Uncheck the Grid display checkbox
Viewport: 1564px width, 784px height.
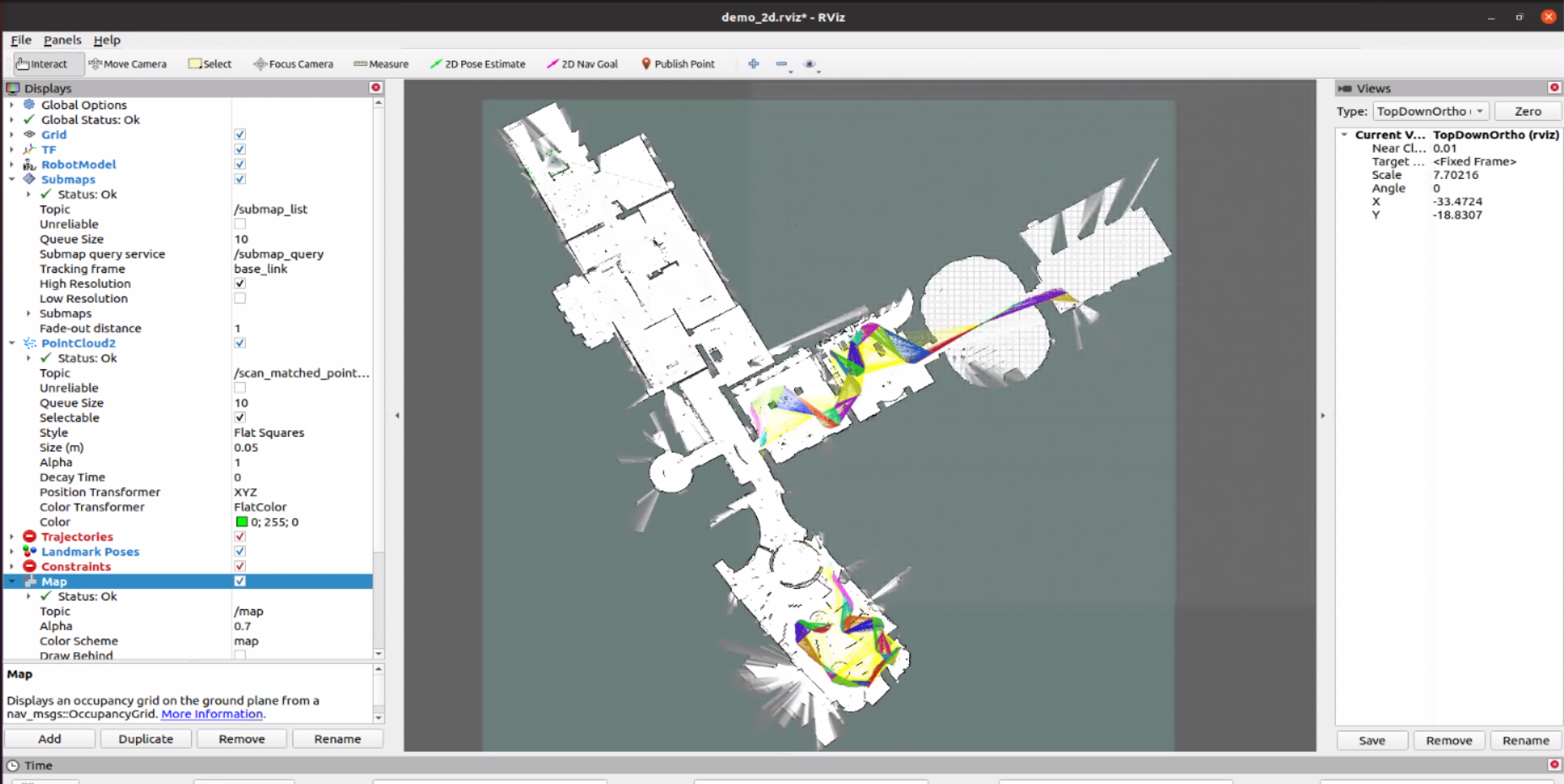(240, 134)
